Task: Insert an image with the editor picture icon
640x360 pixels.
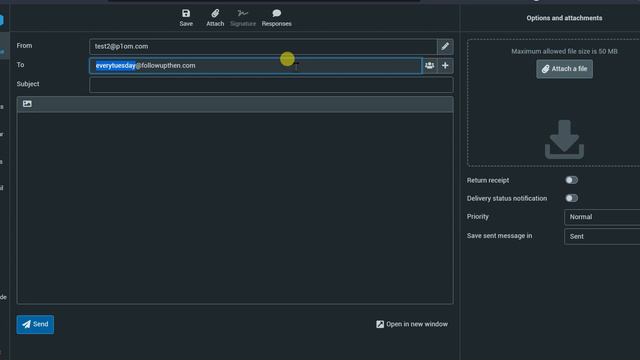Action: coord(27,104)
